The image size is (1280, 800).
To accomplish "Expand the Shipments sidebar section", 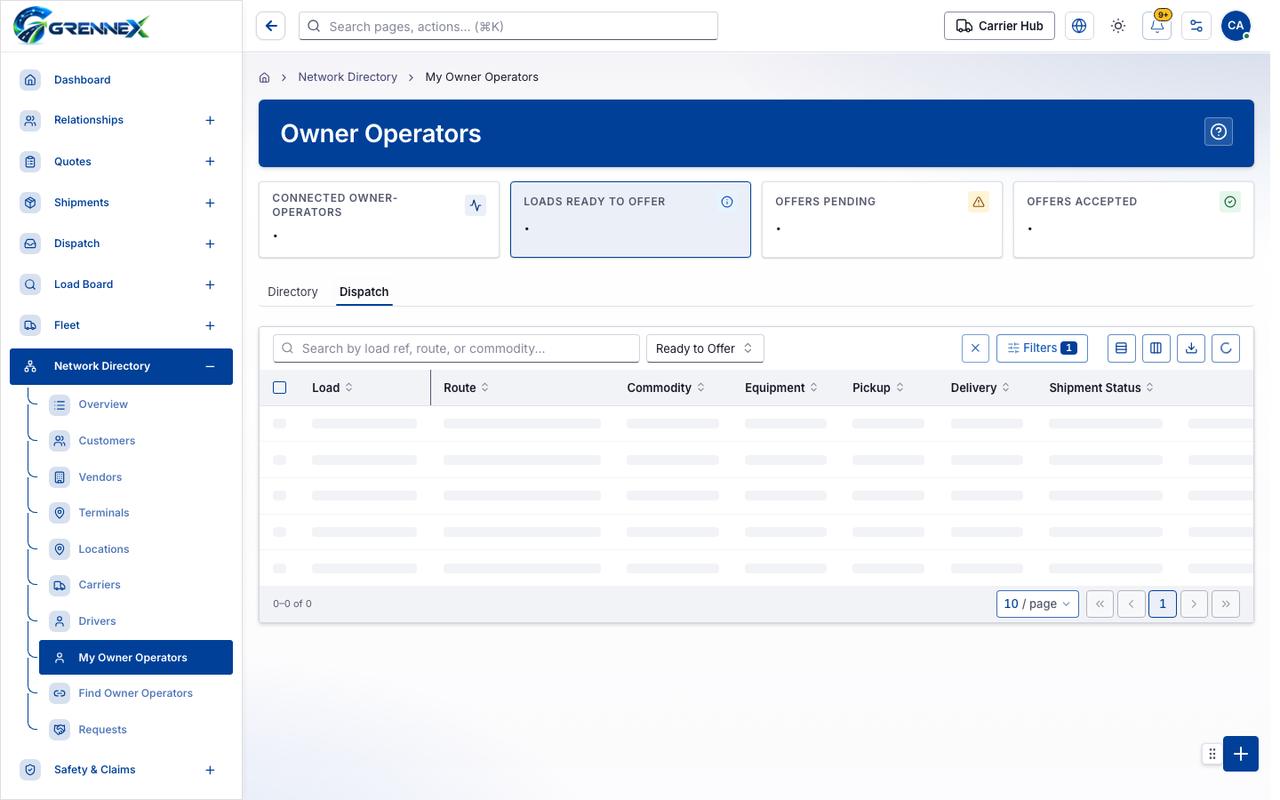I will tap(210, 203).
